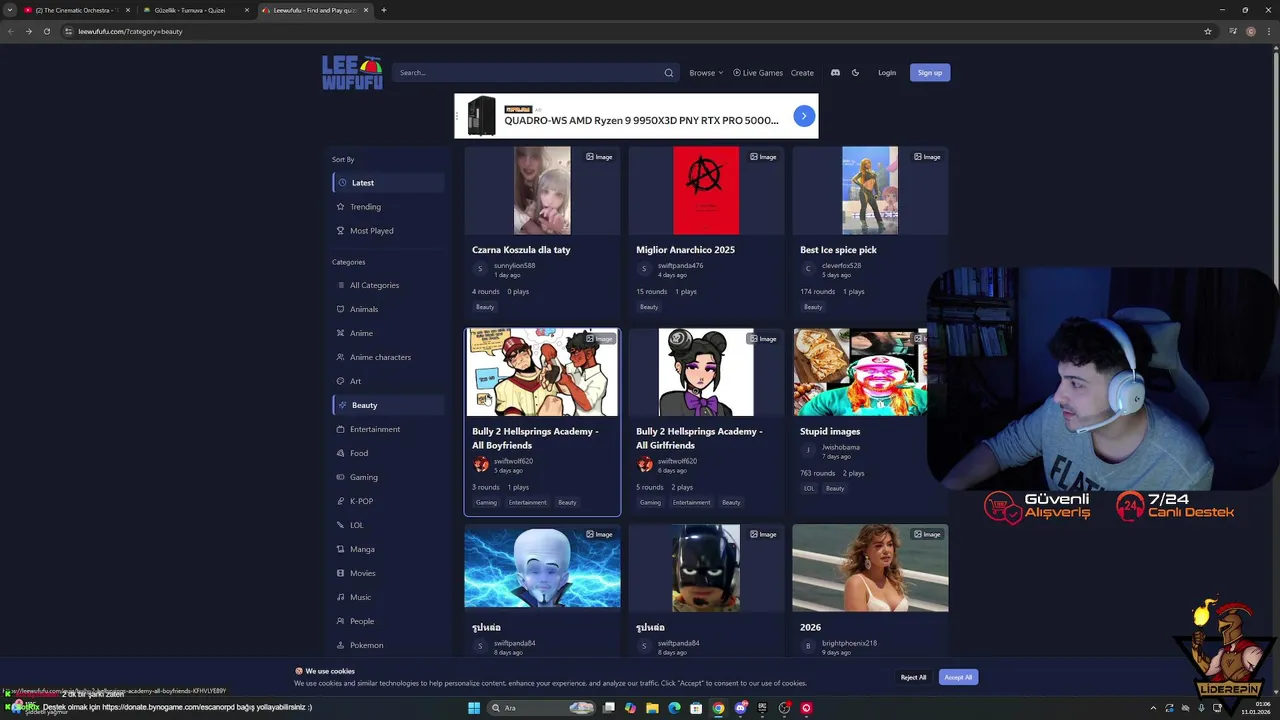Select the K-POP category
Image resolution: width=1280 pixels, height=720 pixels.
point(389,501)
